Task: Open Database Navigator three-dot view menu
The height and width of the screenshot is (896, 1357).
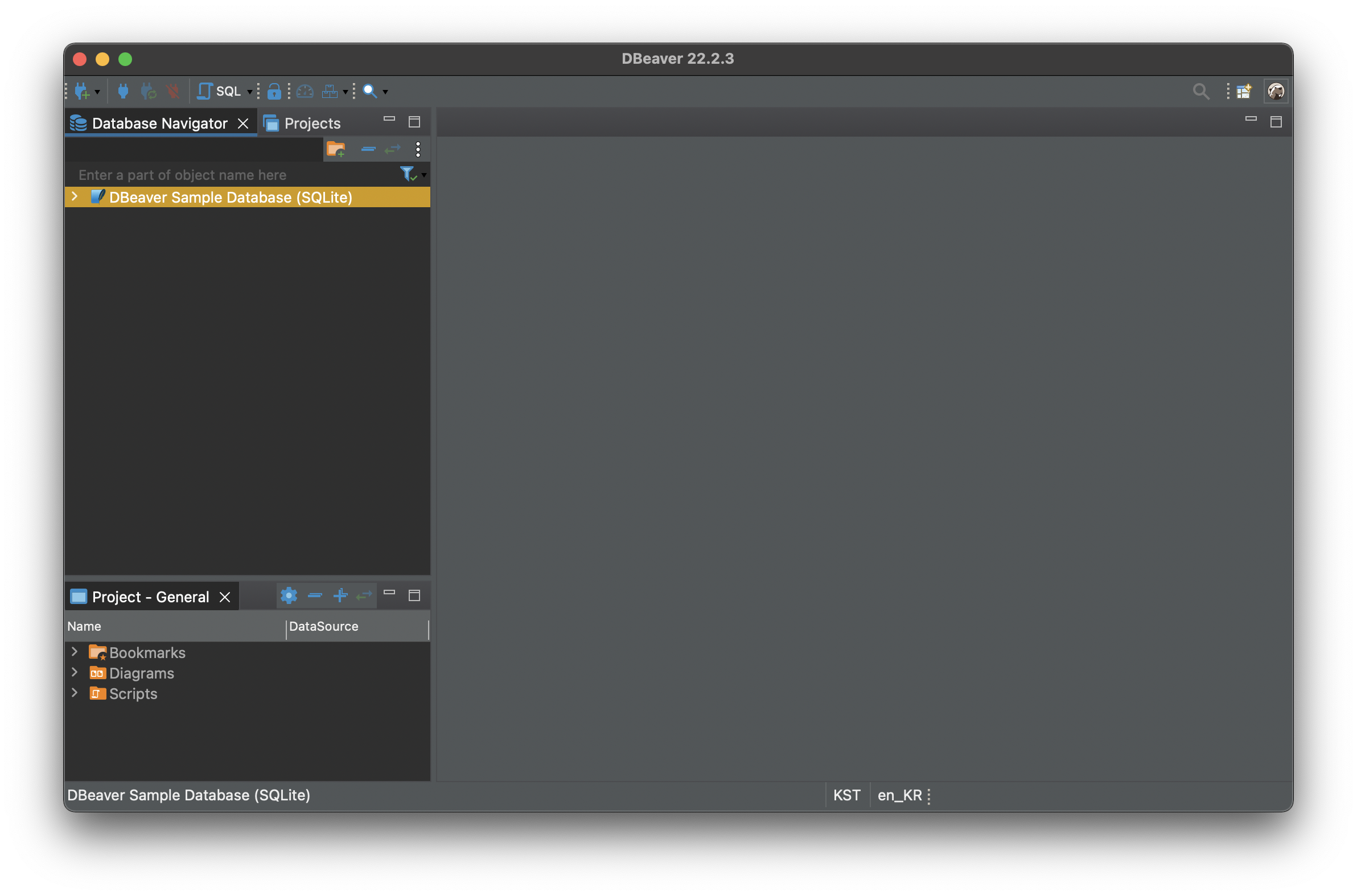Action: coord(418,150)
